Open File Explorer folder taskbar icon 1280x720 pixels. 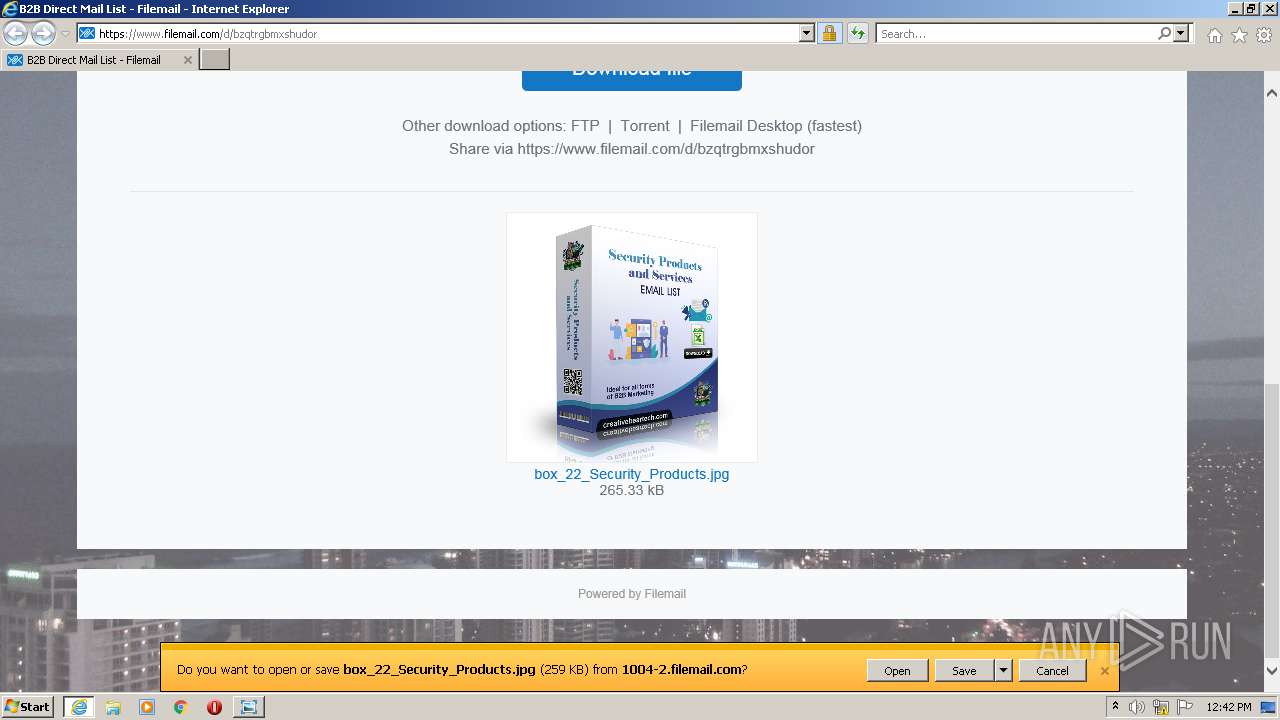(113, 707)
